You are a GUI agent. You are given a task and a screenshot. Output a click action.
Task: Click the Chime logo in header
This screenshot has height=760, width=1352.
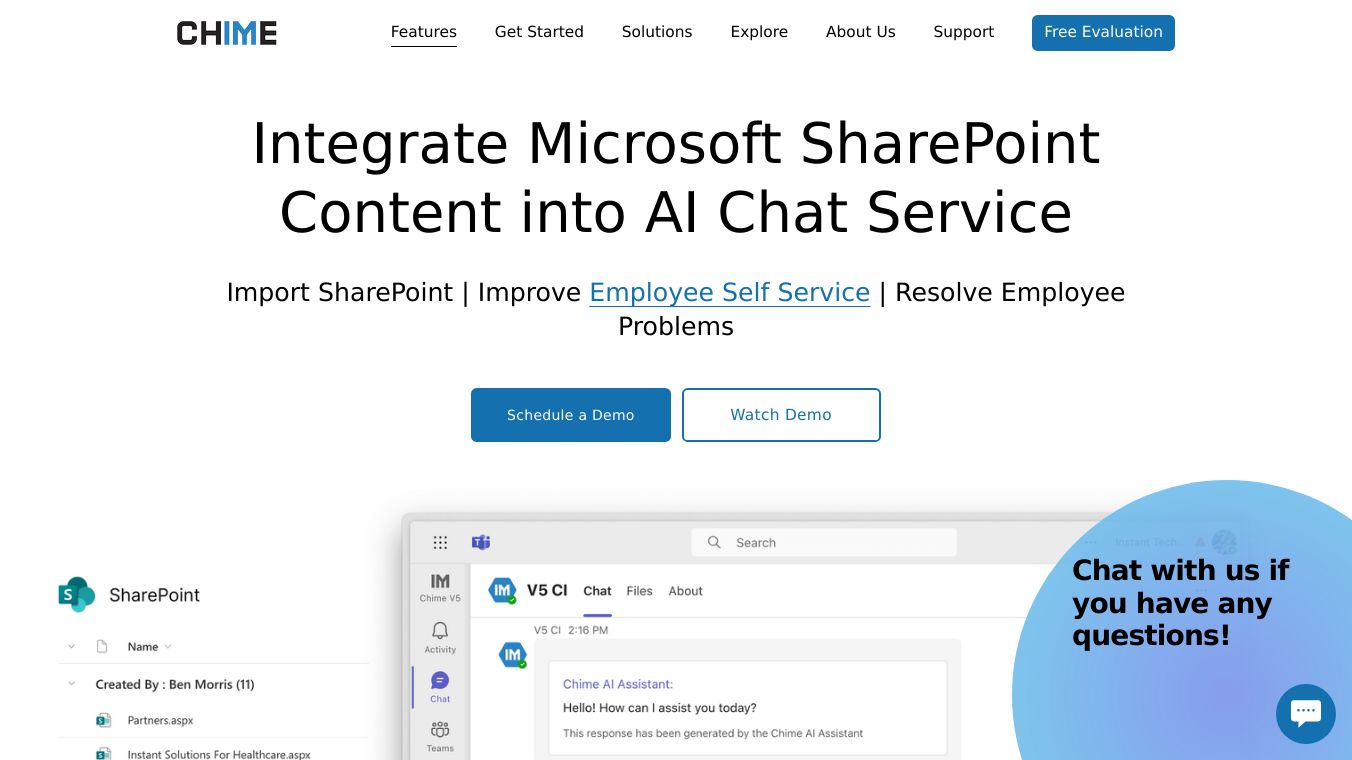click(227, 33)
